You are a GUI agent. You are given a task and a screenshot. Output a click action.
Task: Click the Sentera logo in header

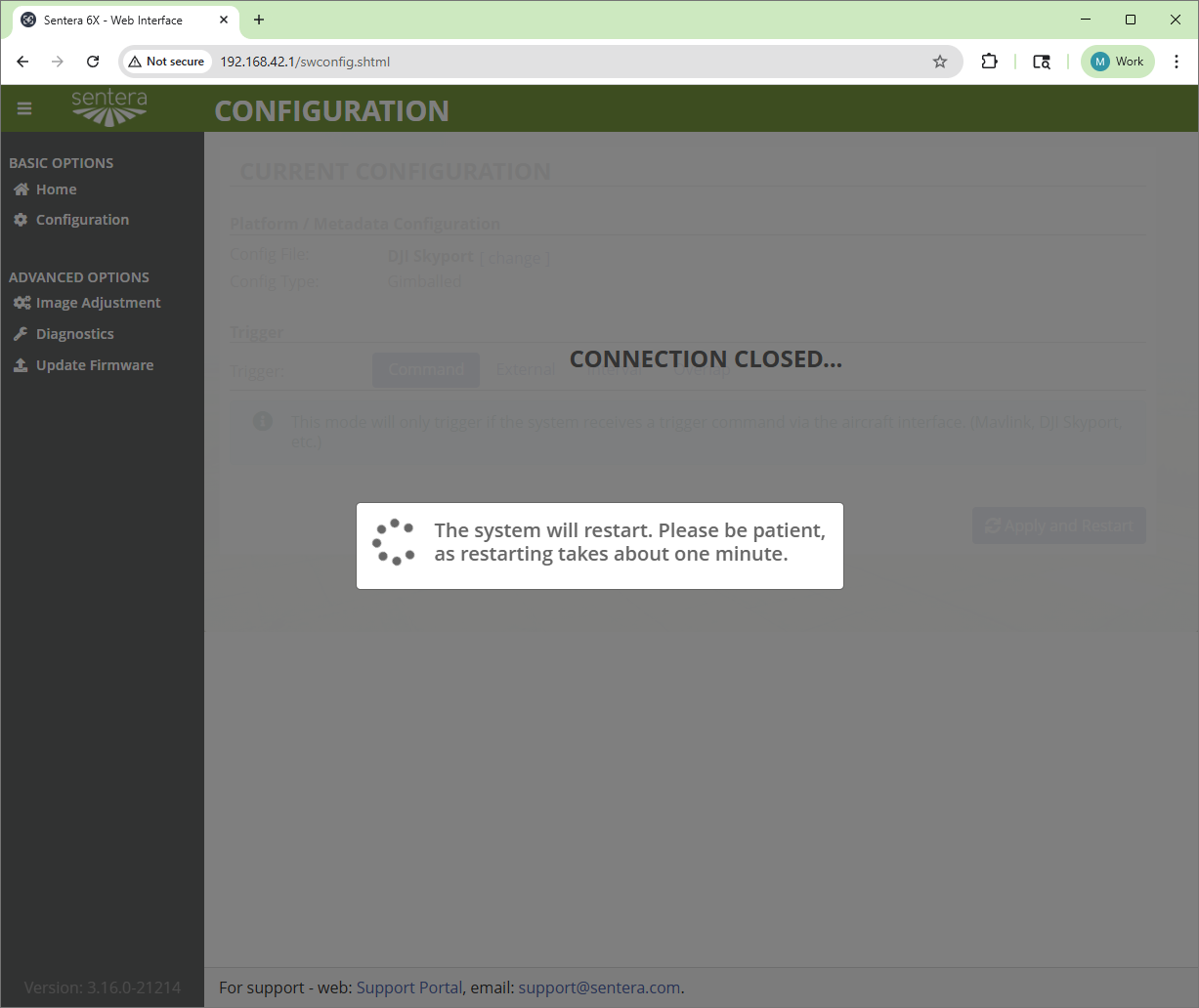(x=109, y=107)
